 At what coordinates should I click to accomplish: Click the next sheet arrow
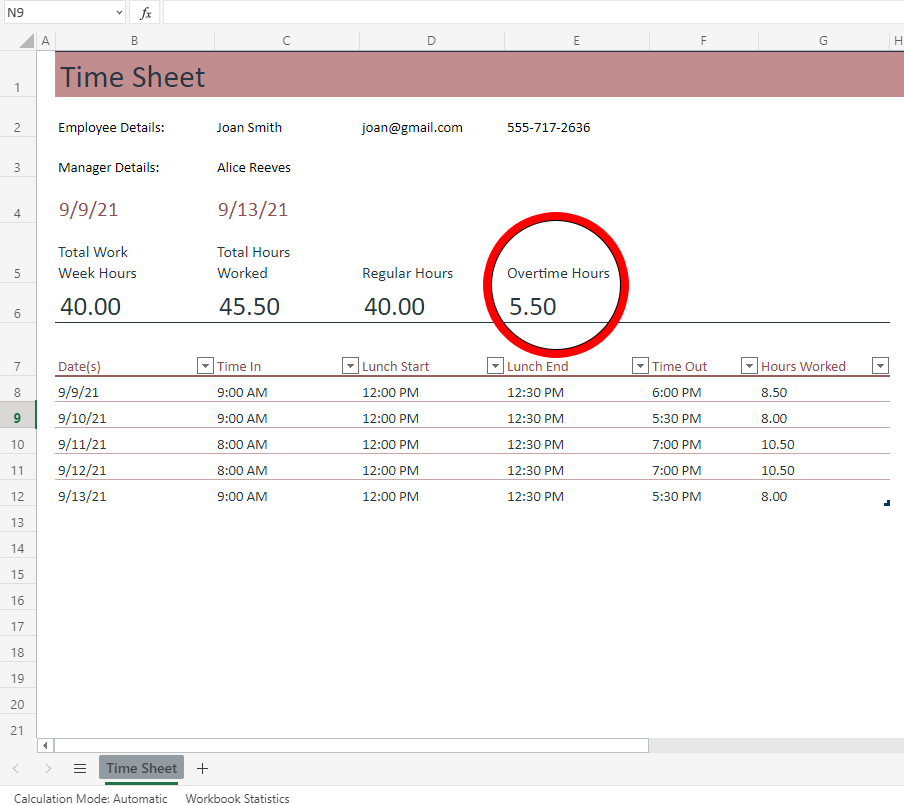(48, 768)
